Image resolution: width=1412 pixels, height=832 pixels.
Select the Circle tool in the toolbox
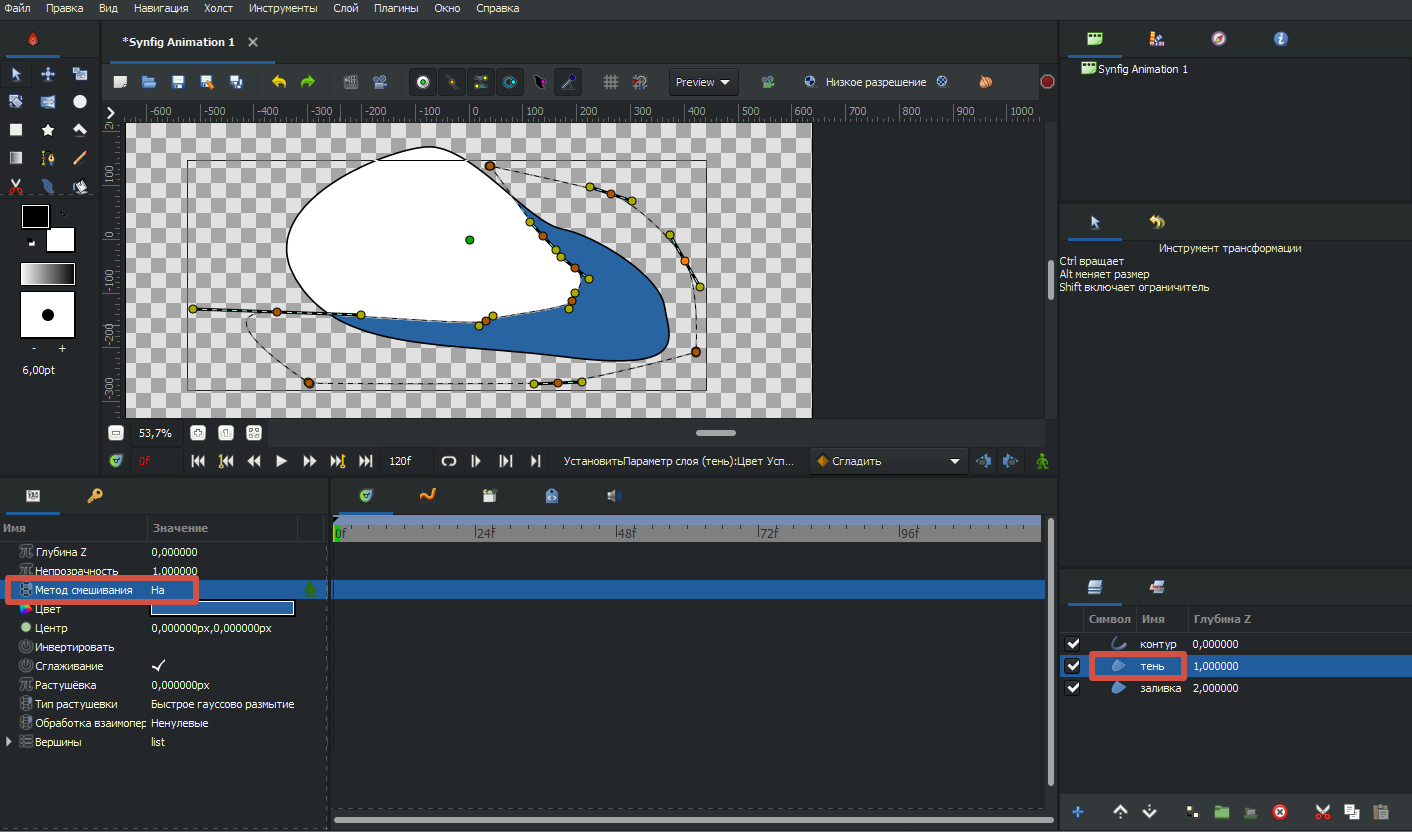[79, 102]
